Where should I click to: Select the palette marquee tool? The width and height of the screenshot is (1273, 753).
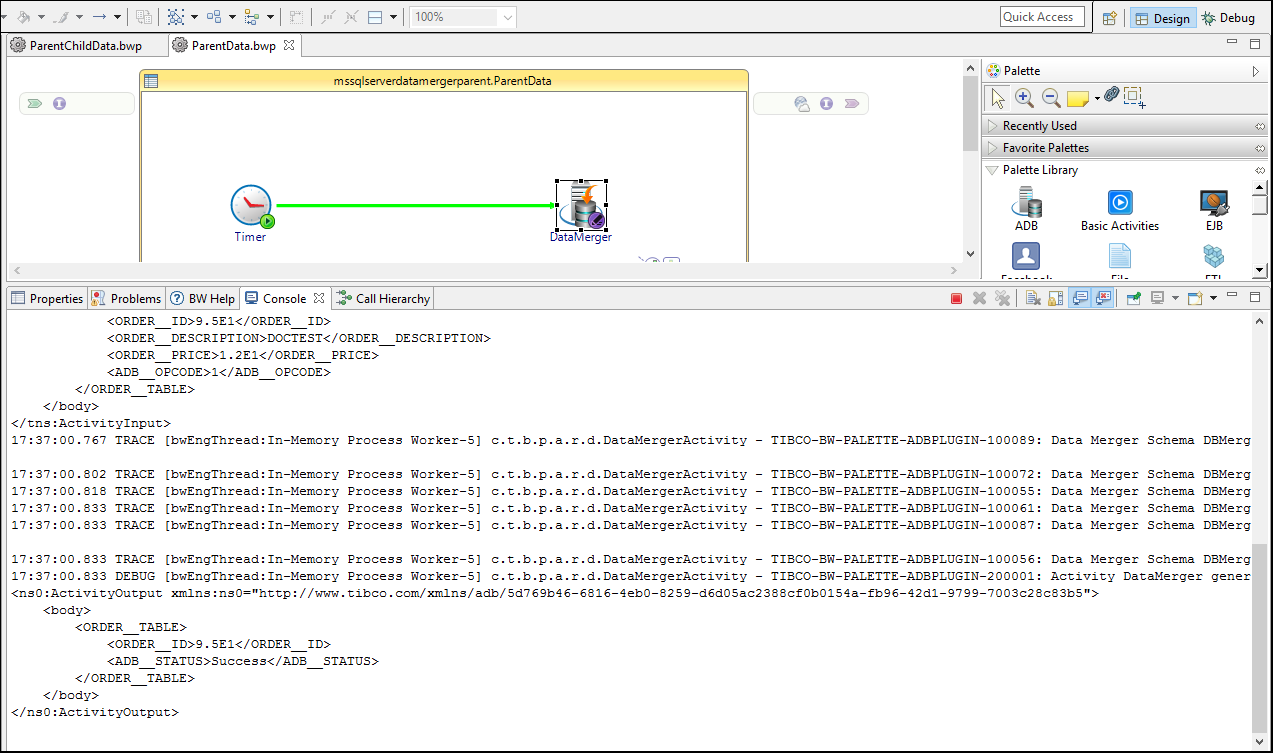click(1134, 97)
